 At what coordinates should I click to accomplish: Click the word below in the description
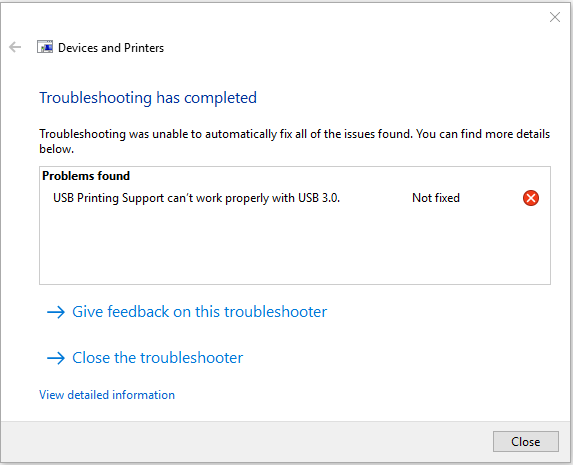[x=56, y=149]
